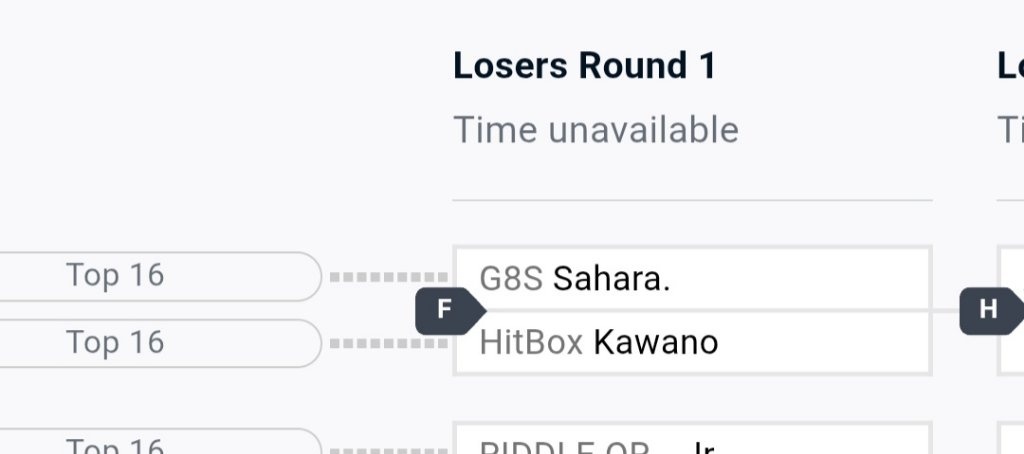Select player Sahara. in match F
The height and width of the screenshot is (454, 1024).
point(611,279)
